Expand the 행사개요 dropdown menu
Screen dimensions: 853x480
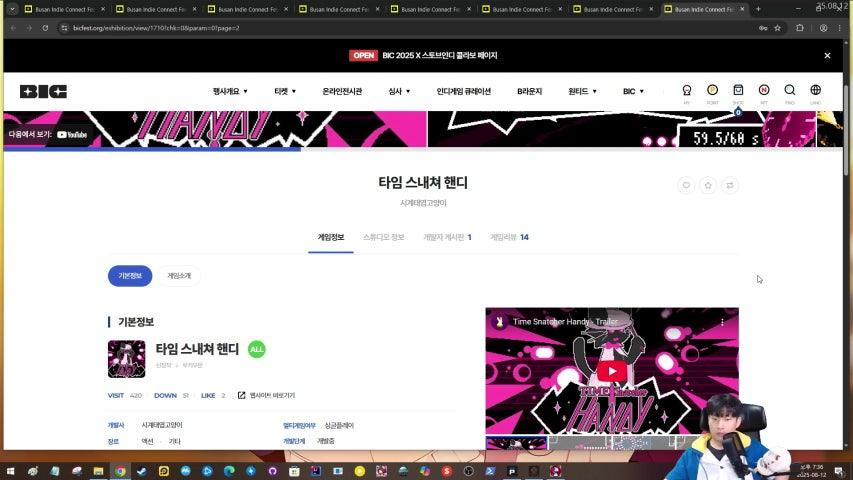[230, 91]
